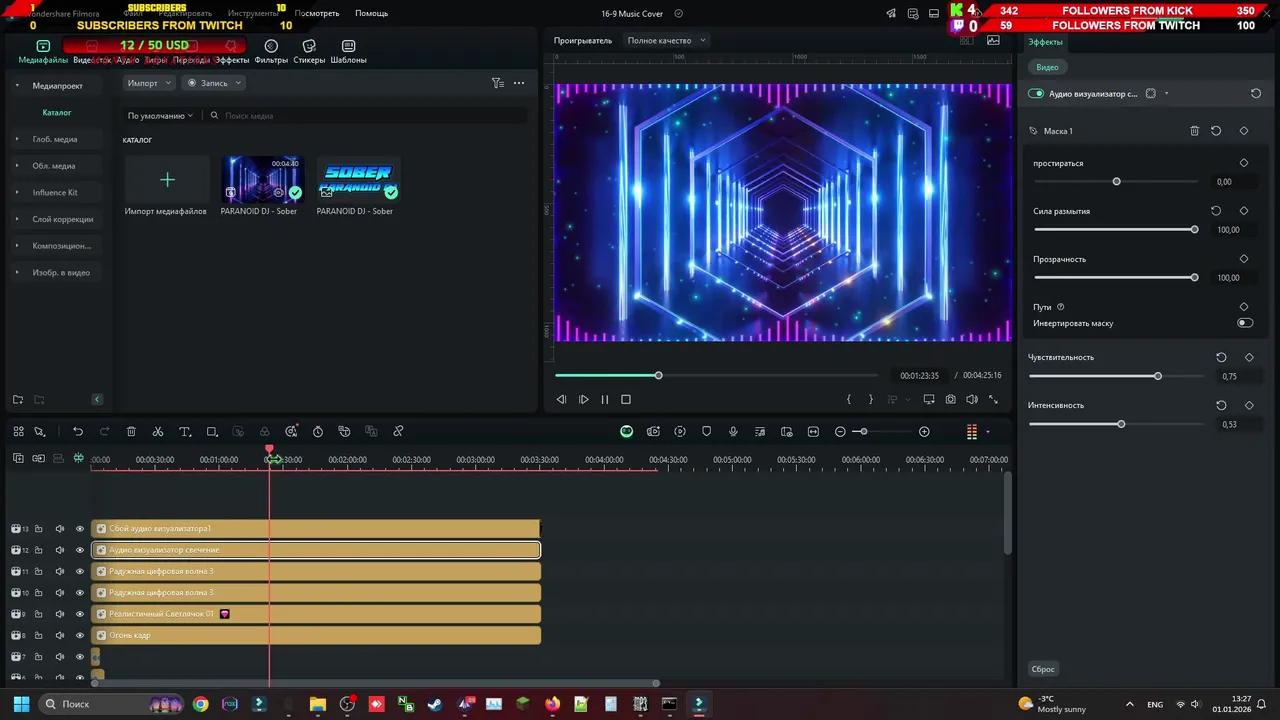This screenshot has width=1280, height=720.
Task: Set mark in bracket on preview
Action: pyautogui.click(x=849, y=399)
